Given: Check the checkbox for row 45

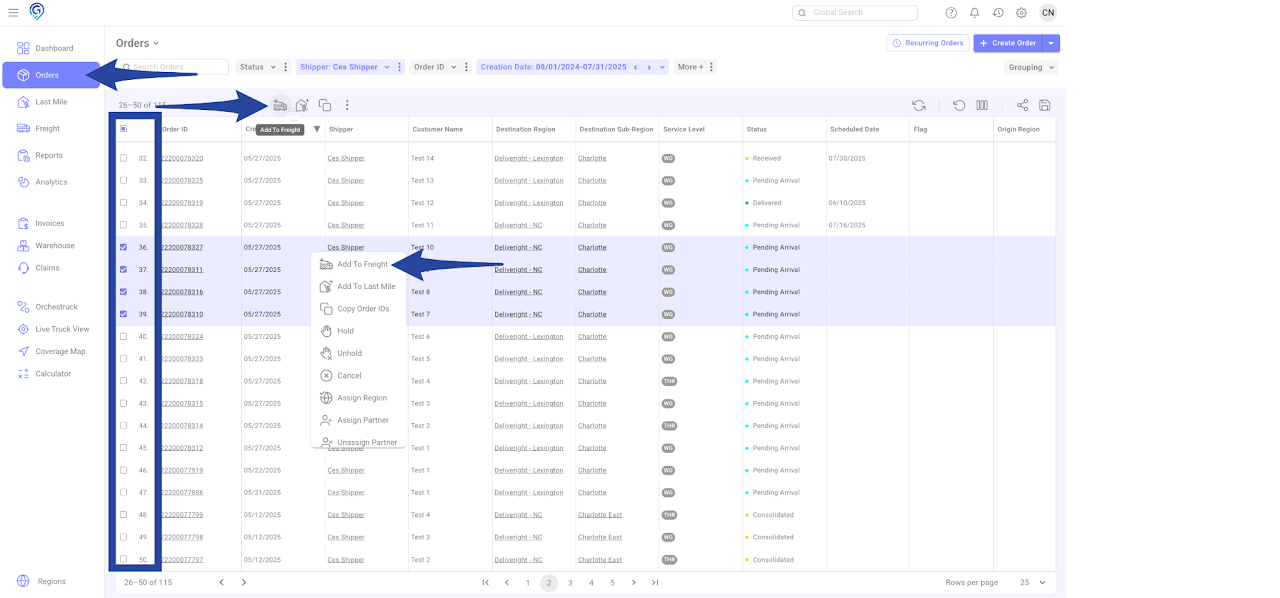Looking at the screenshot, I should point(123,448).
